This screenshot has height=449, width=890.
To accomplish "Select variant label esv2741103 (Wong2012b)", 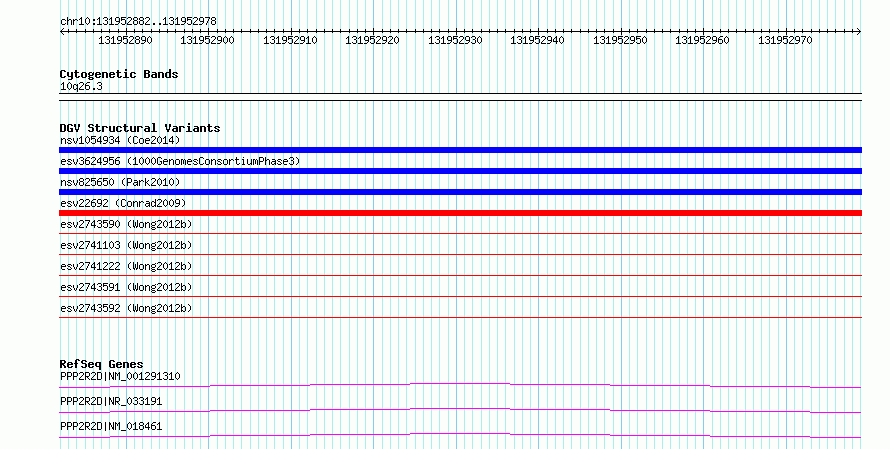I will (126, 245).
